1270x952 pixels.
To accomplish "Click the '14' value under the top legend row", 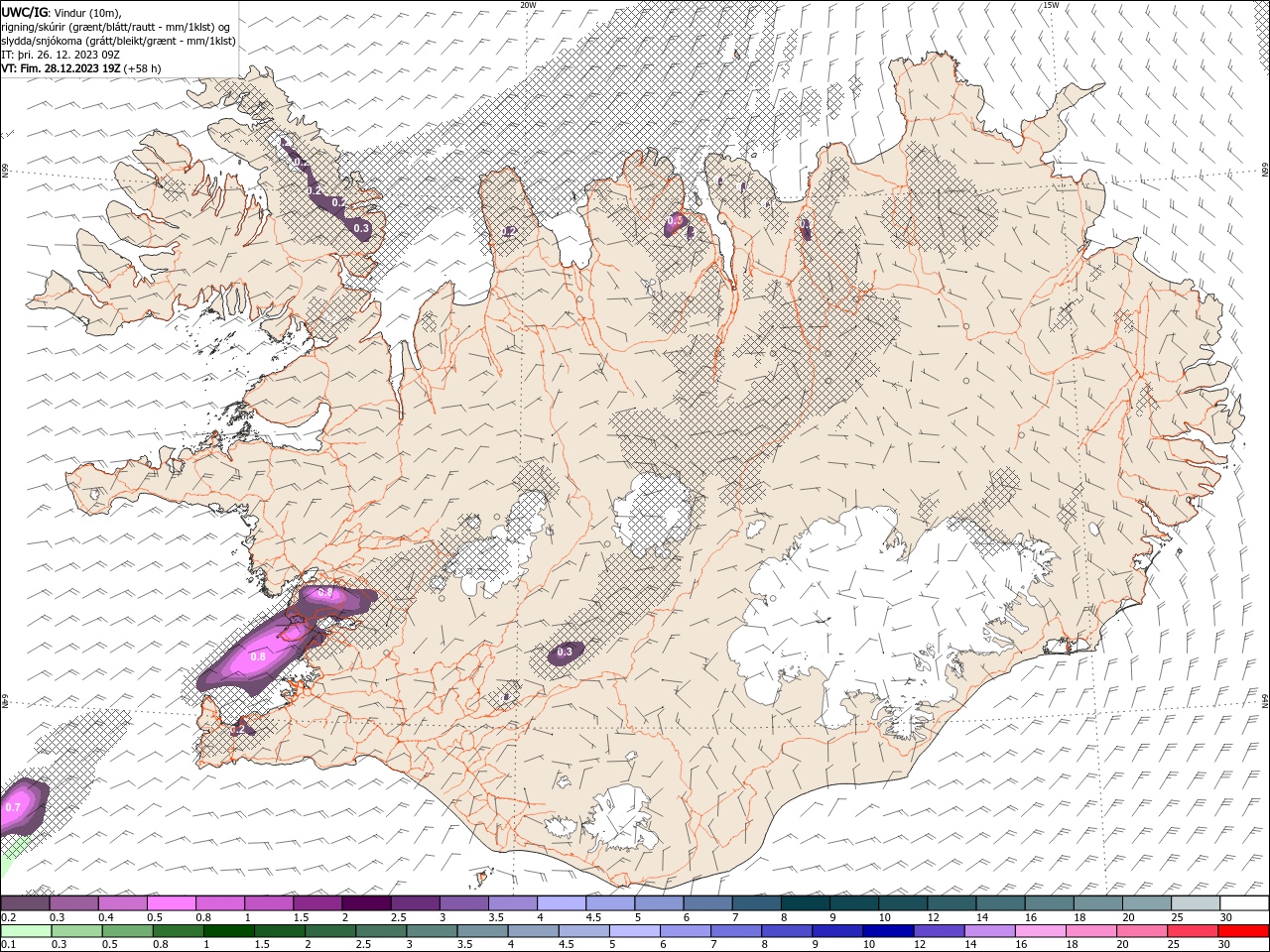I will click(x=982, y=917).
